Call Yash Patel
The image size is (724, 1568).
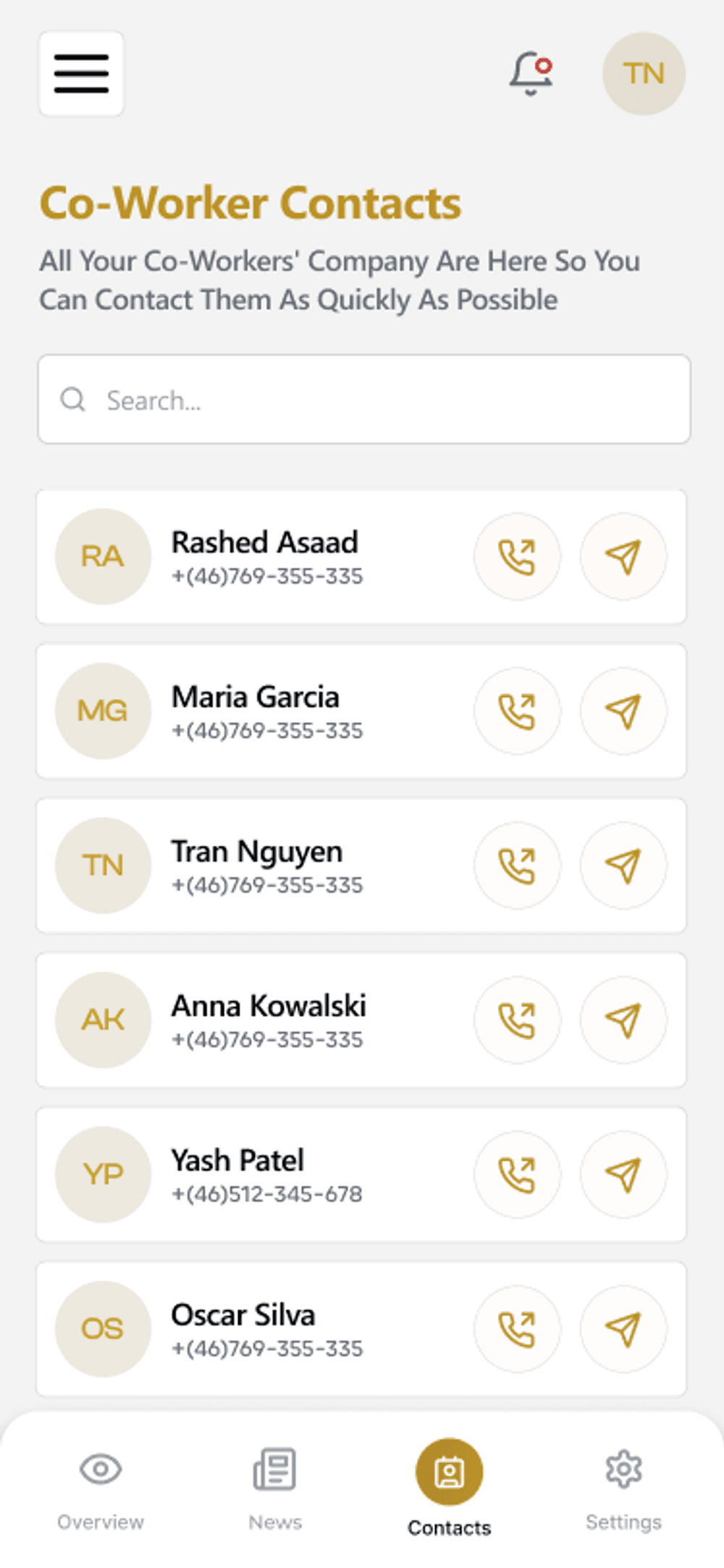[517, 1174]
